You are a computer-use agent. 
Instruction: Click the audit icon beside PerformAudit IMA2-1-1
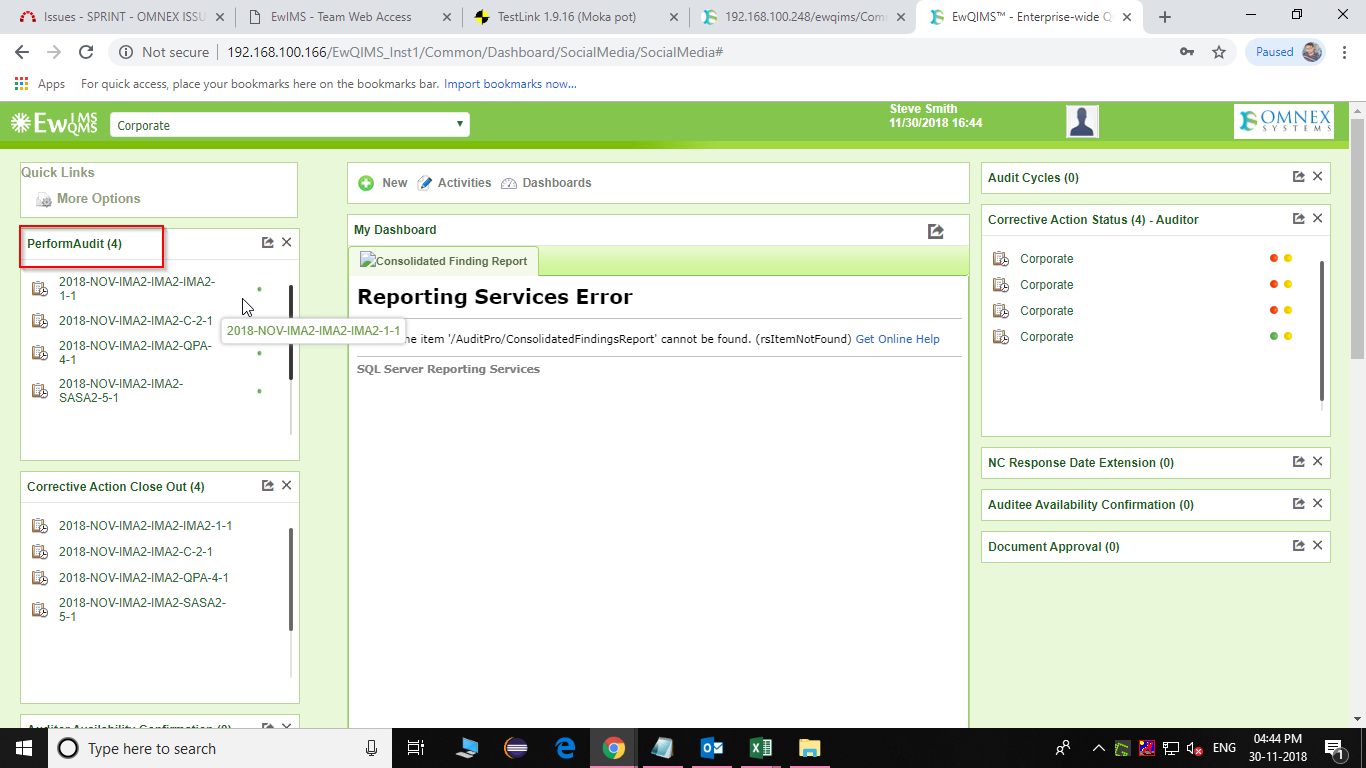pos(40,289)
